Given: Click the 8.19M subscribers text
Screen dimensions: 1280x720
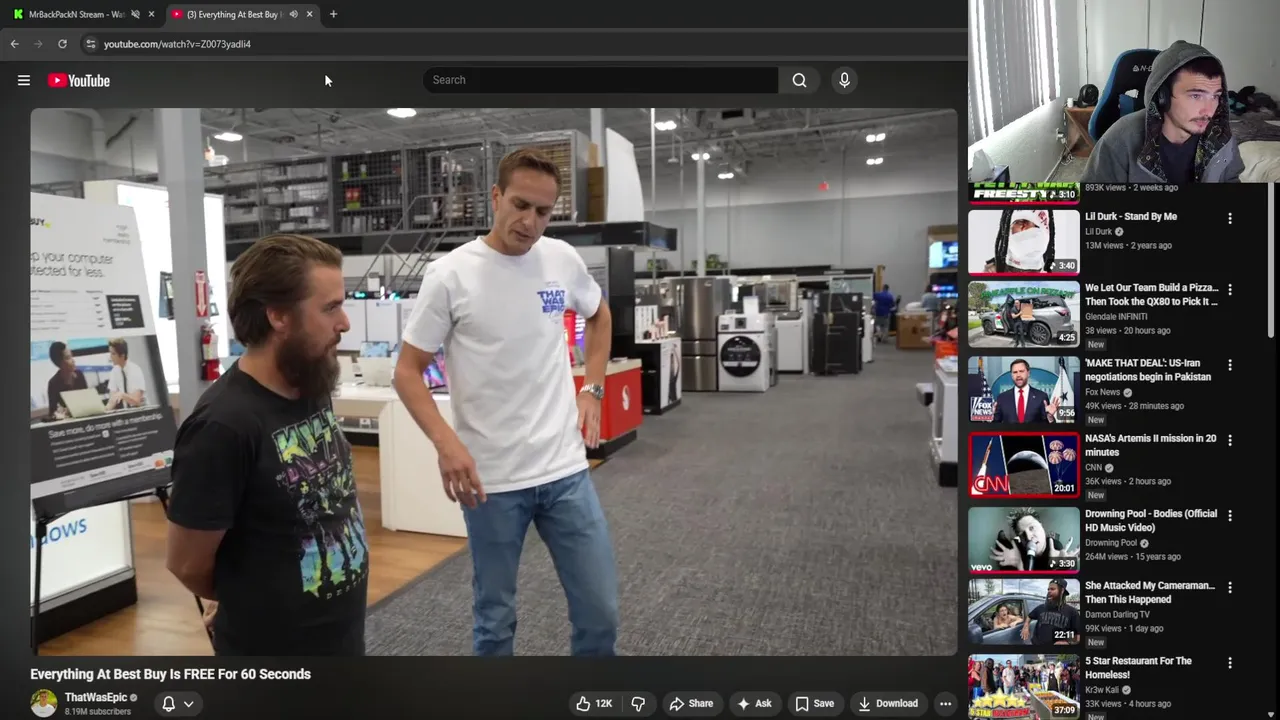Looking at the screenshot, I should click(x=98, y=711).
